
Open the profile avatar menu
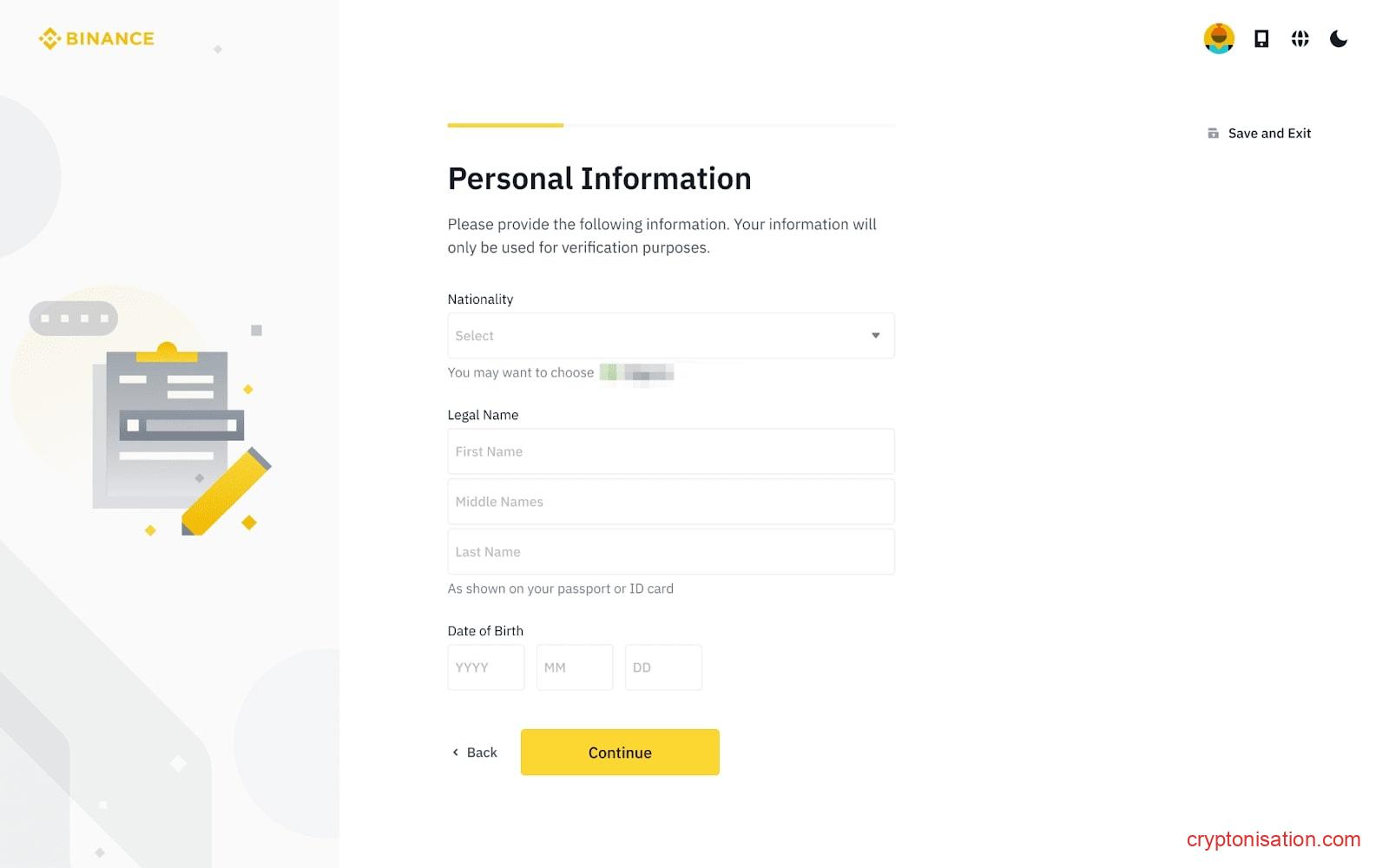[x=1219, y=38]
